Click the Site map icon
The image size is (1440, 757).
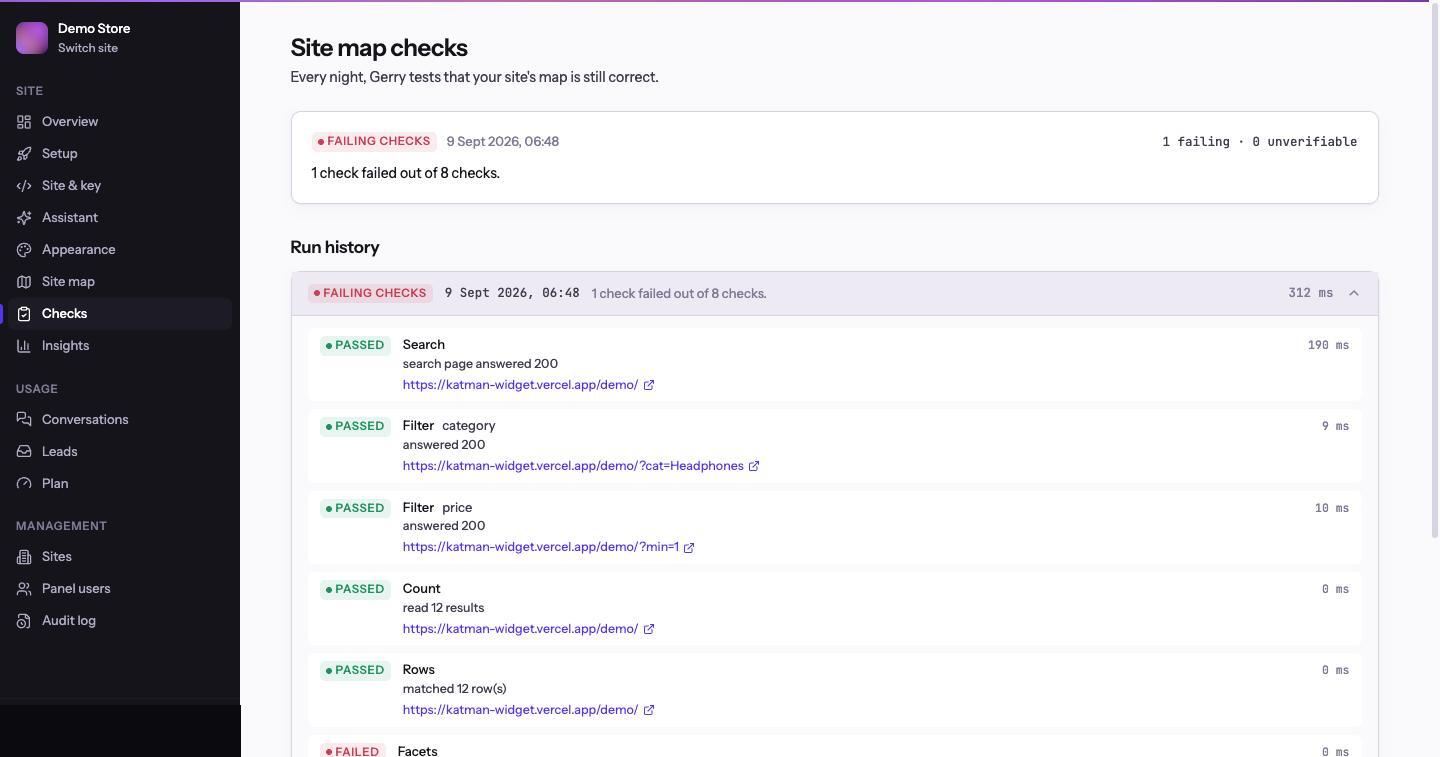click(x=24, y=282)
